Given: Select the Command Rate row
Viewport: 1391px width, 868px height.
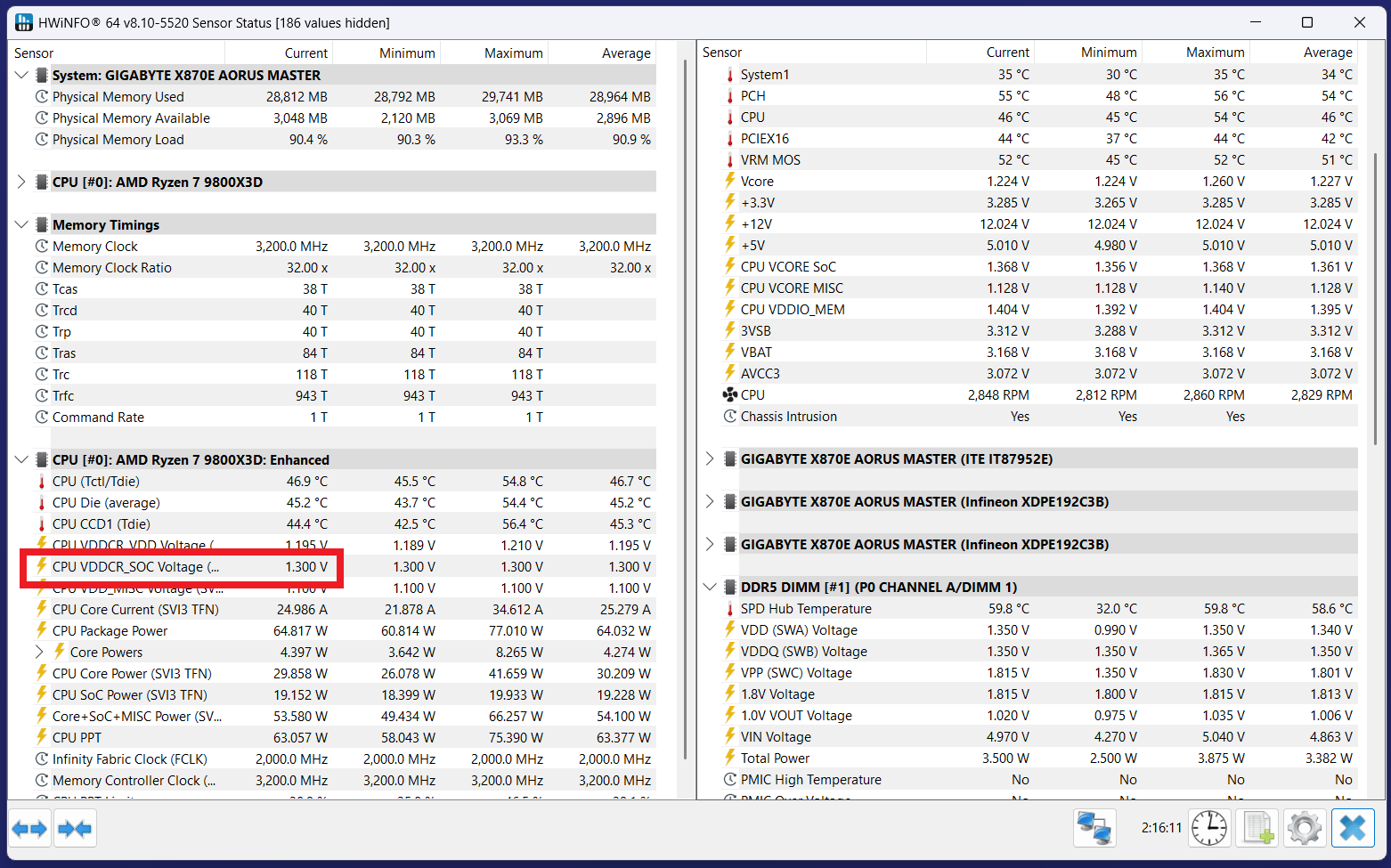Looking at the screenshot, I should pyautogui.click(x=345, y=418).
